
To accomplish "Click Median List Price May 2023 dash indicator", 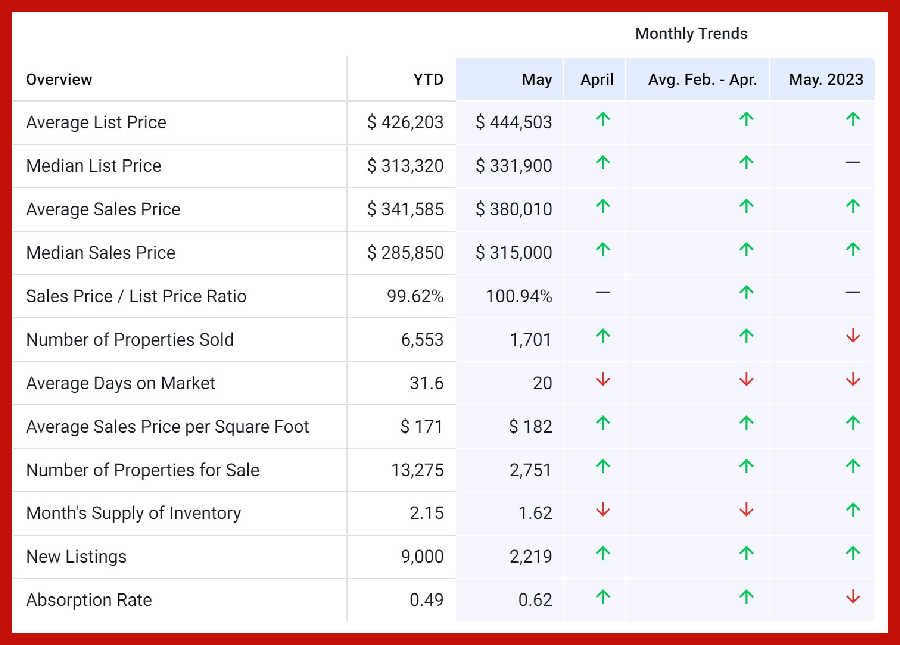I will click(852, 163).
